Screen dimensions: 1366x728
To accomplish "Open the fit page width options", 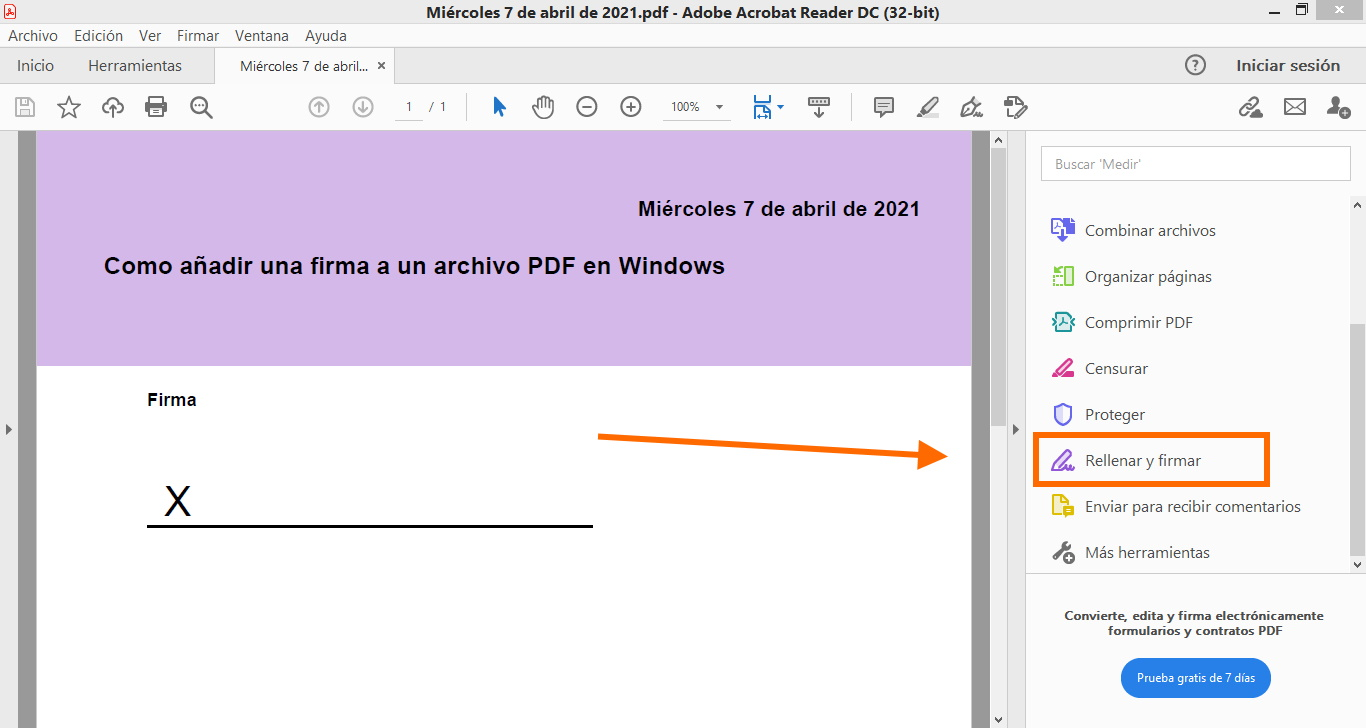I will point(768,107).
